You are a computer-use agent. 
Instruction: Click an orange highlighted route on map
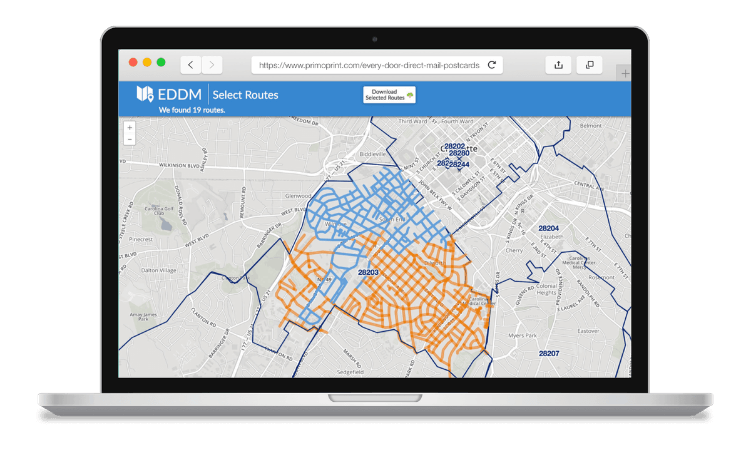(420, 300)
